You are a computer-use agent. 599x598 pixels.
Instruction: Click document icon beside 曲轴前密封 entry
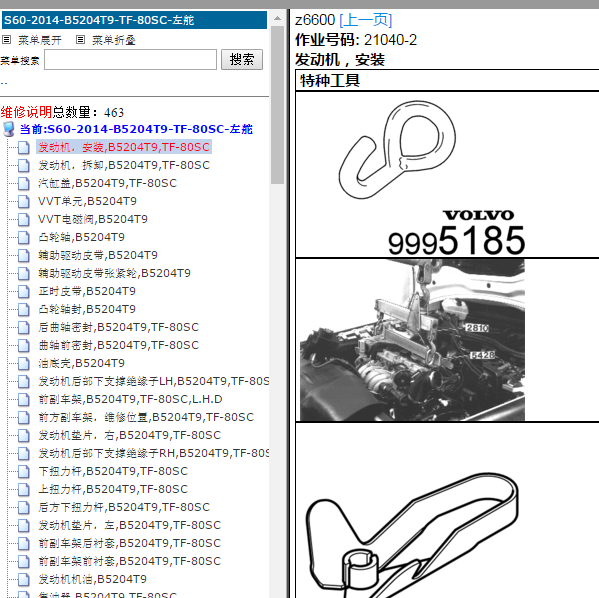(24, 345)
